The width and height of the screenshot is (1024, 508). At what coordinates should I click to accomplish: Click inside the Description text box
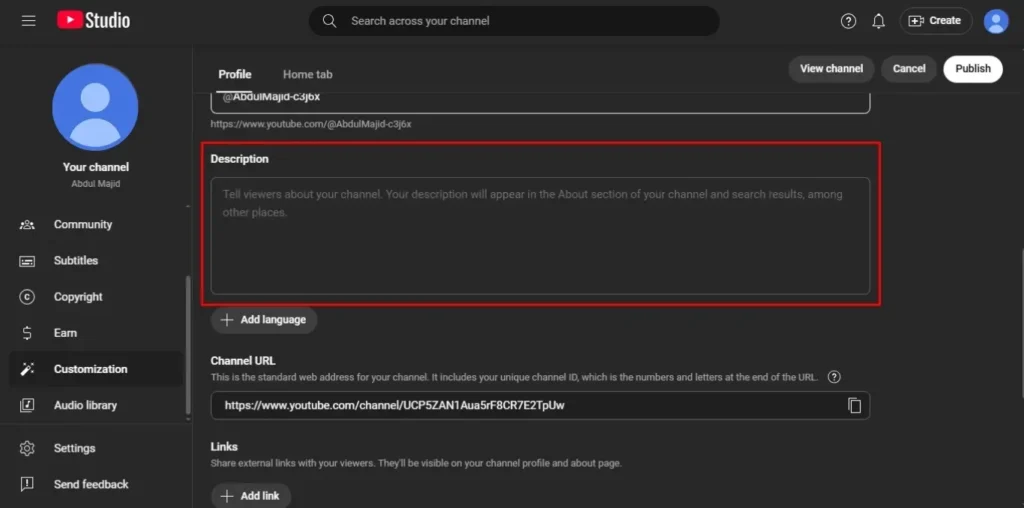pyautogui.click(x=540, y=236)
